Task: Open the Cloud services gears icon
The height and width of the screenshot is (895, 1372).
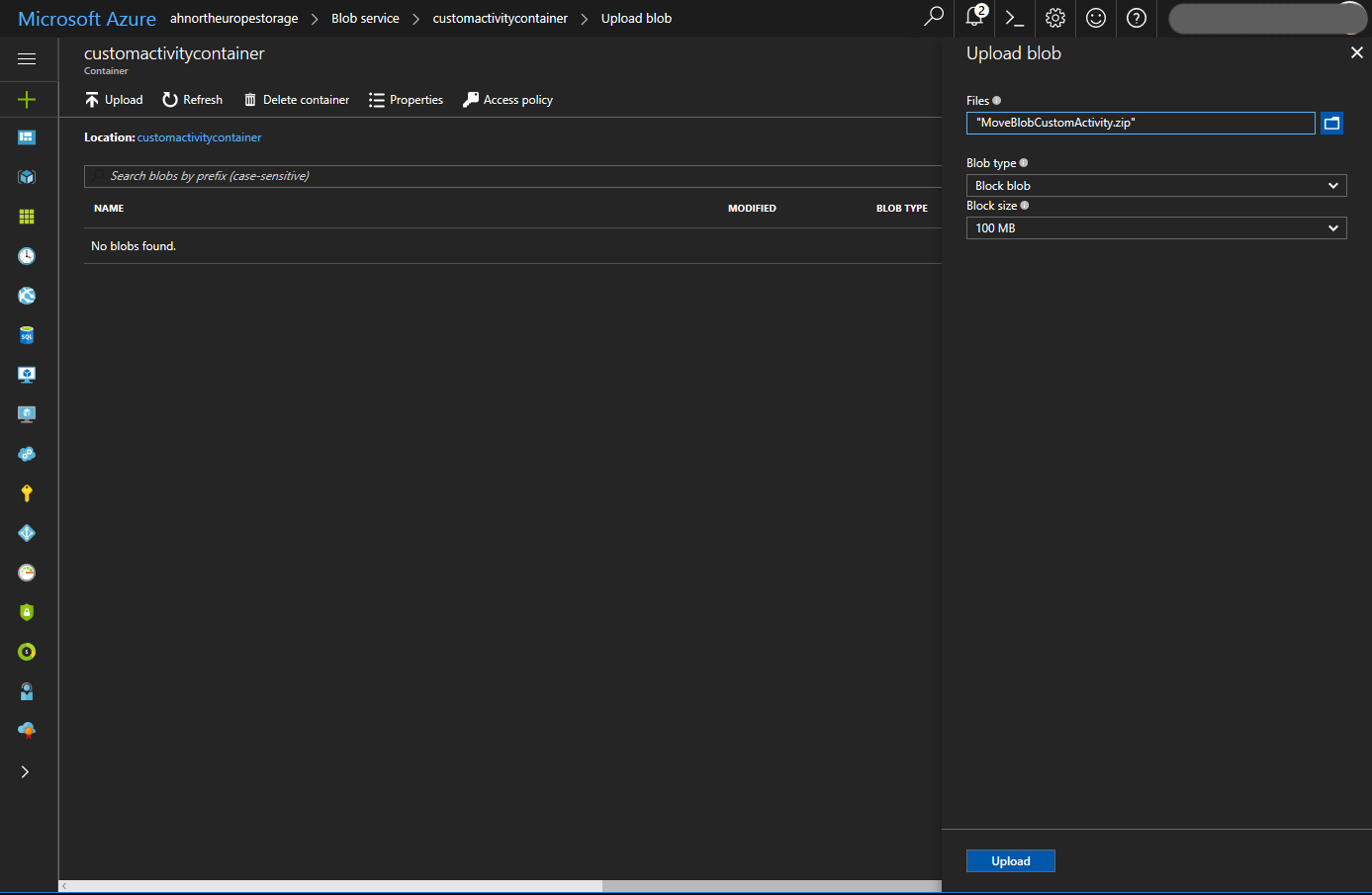Action: point(27,454)
